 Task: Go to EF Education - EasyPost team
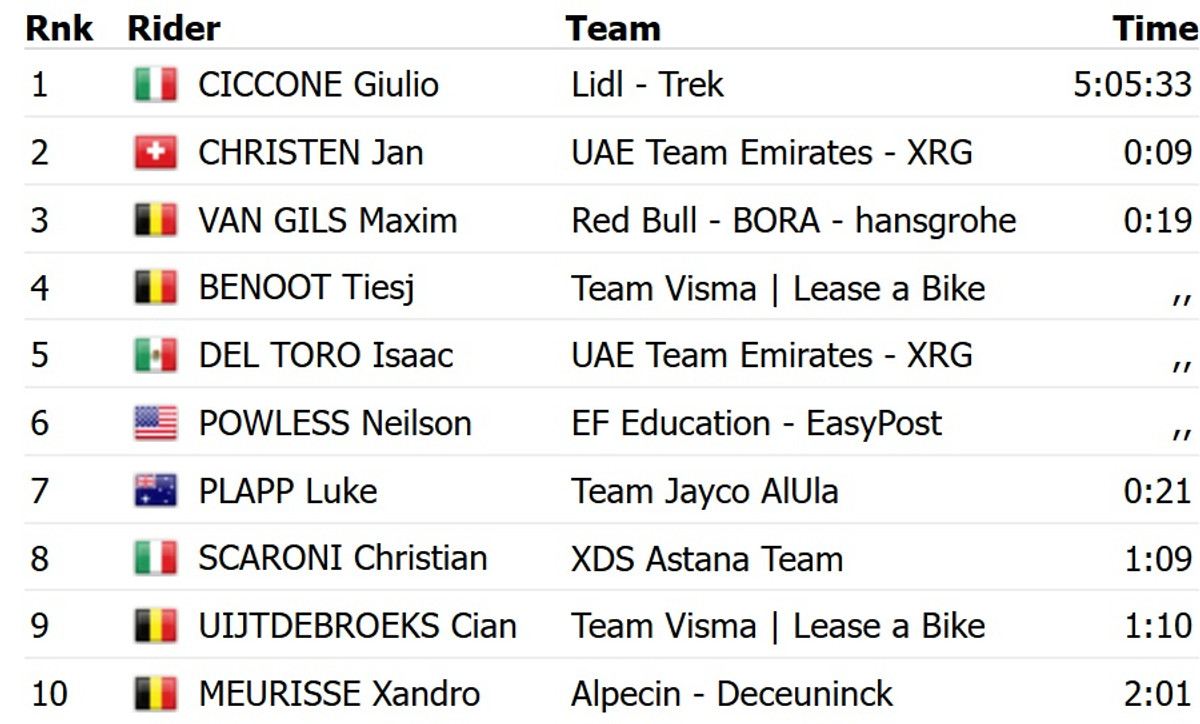click(x=756, y=423)
